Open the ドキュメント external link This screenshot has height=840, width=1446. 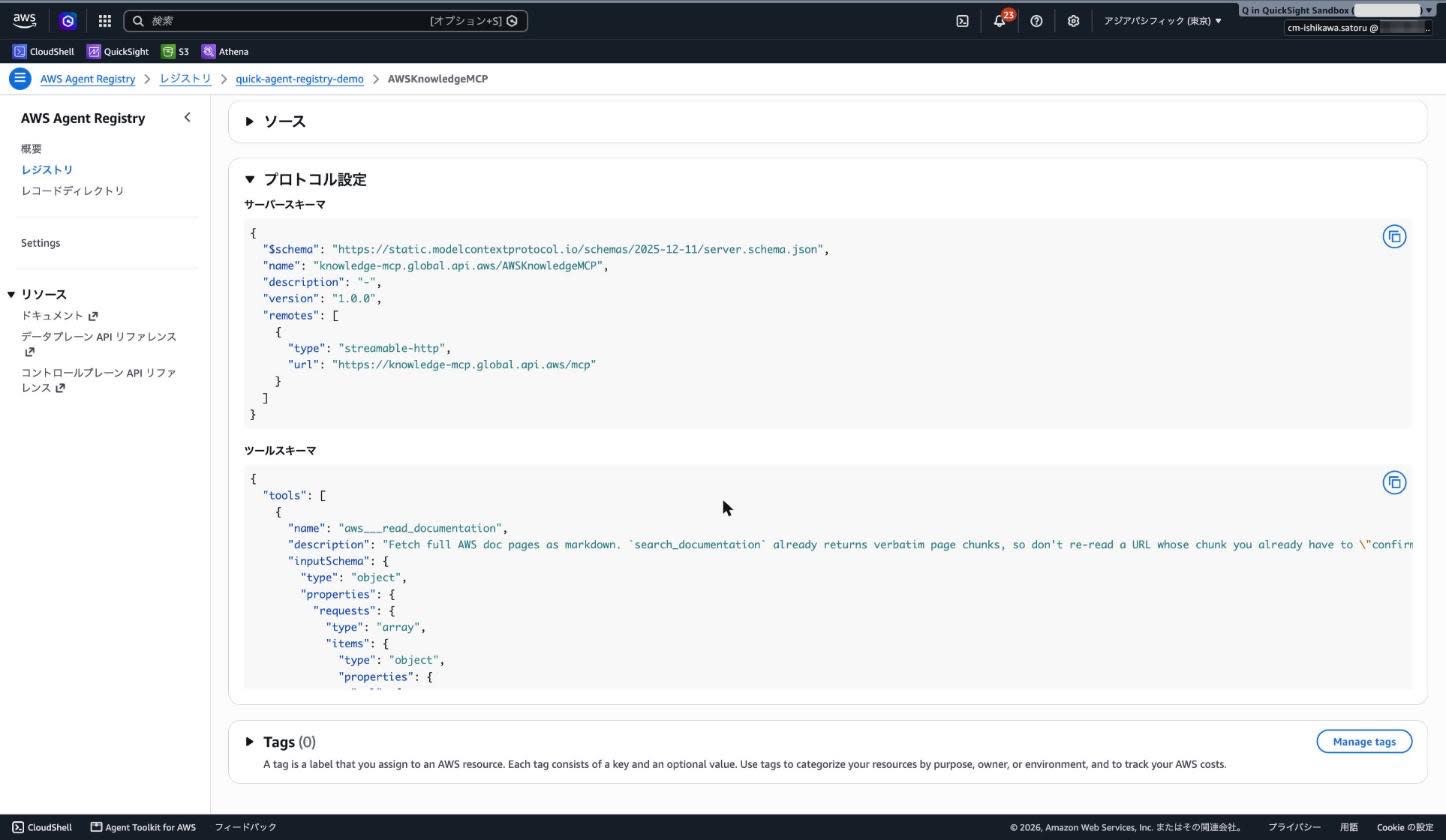coord(59,316)
